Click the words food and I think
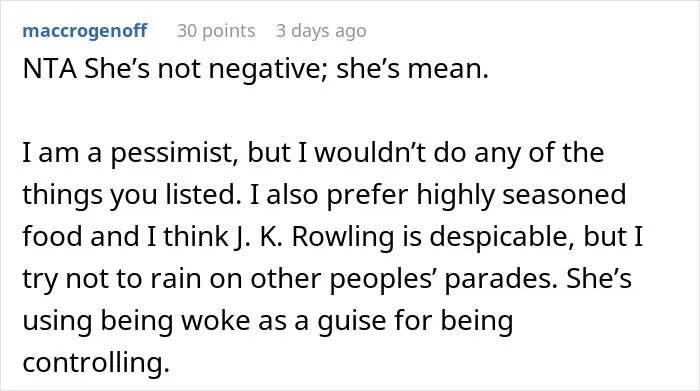This screenshot has width=700, height=391. [126, 236]
